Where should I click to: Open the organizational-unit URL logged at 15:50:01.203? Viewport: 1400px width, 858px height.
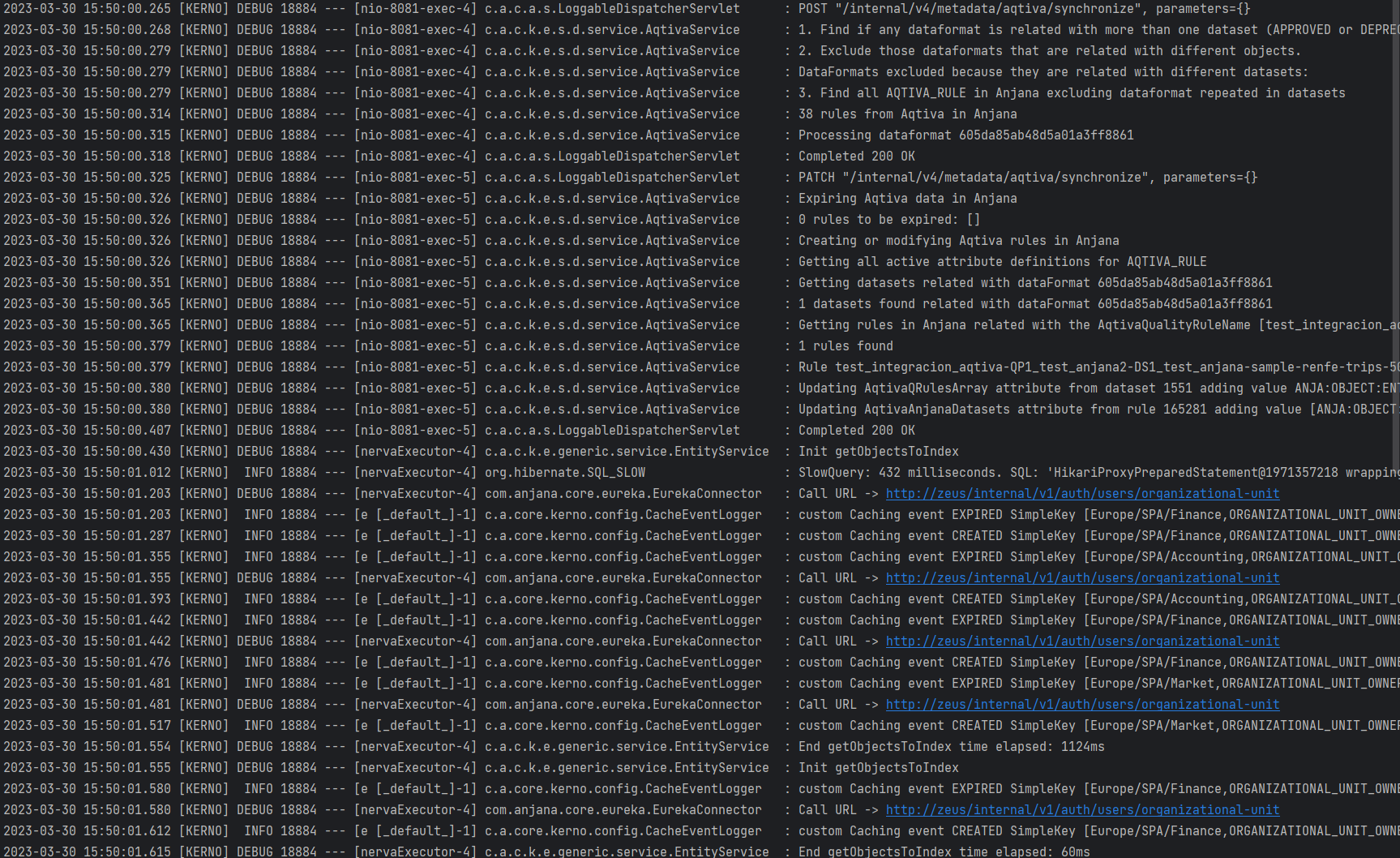click(x=1082, y=494)
